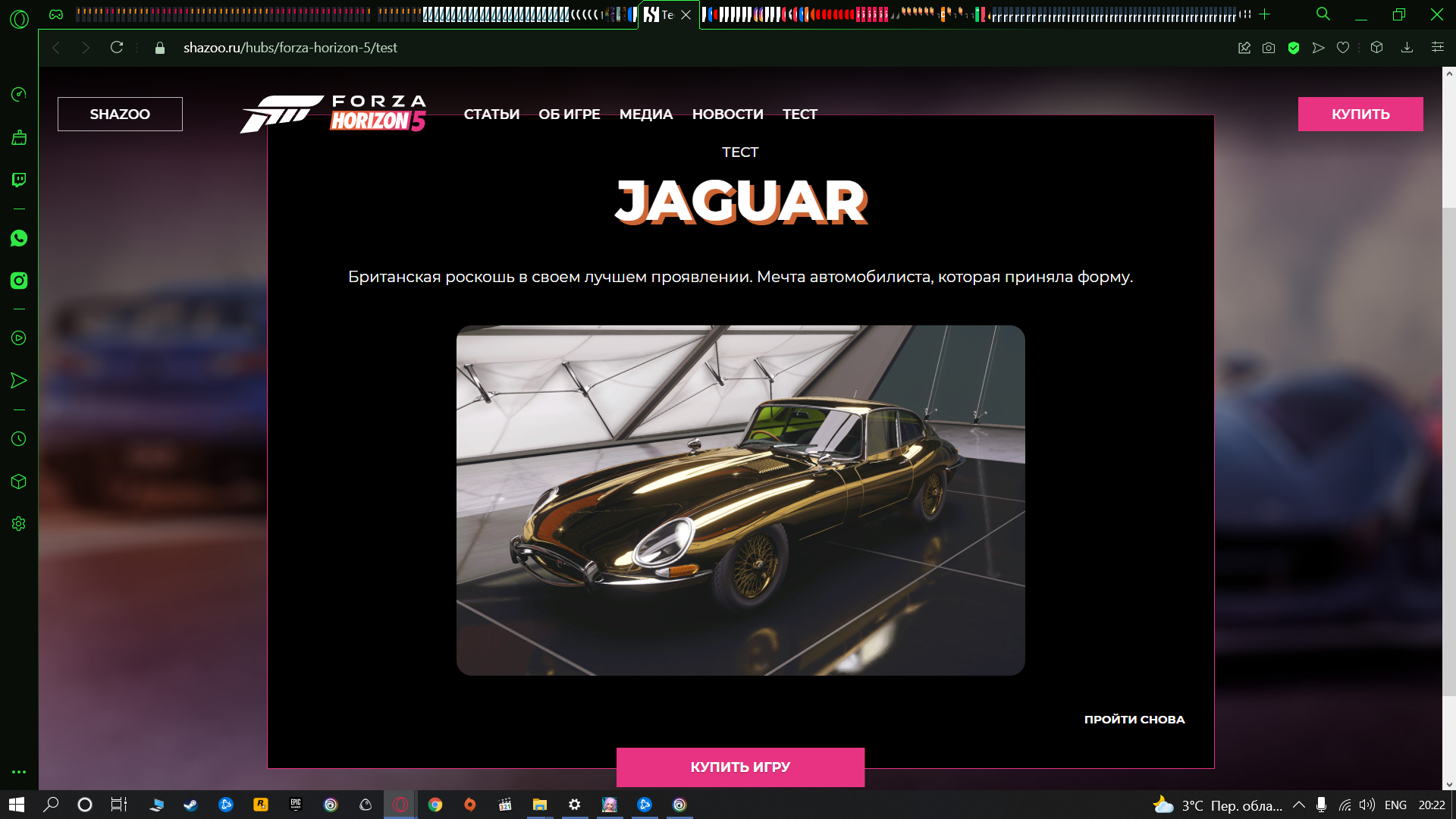Click the page scrollbar down arrow
Viewport: 1456px width, 819px height.
coord(1449,784)
